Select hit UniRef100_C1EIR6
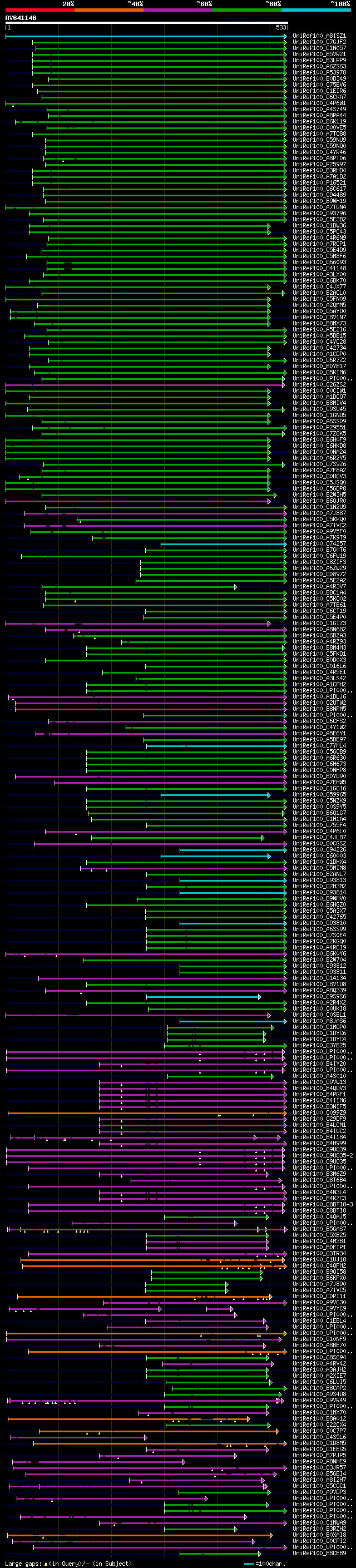 pos(319,91)
